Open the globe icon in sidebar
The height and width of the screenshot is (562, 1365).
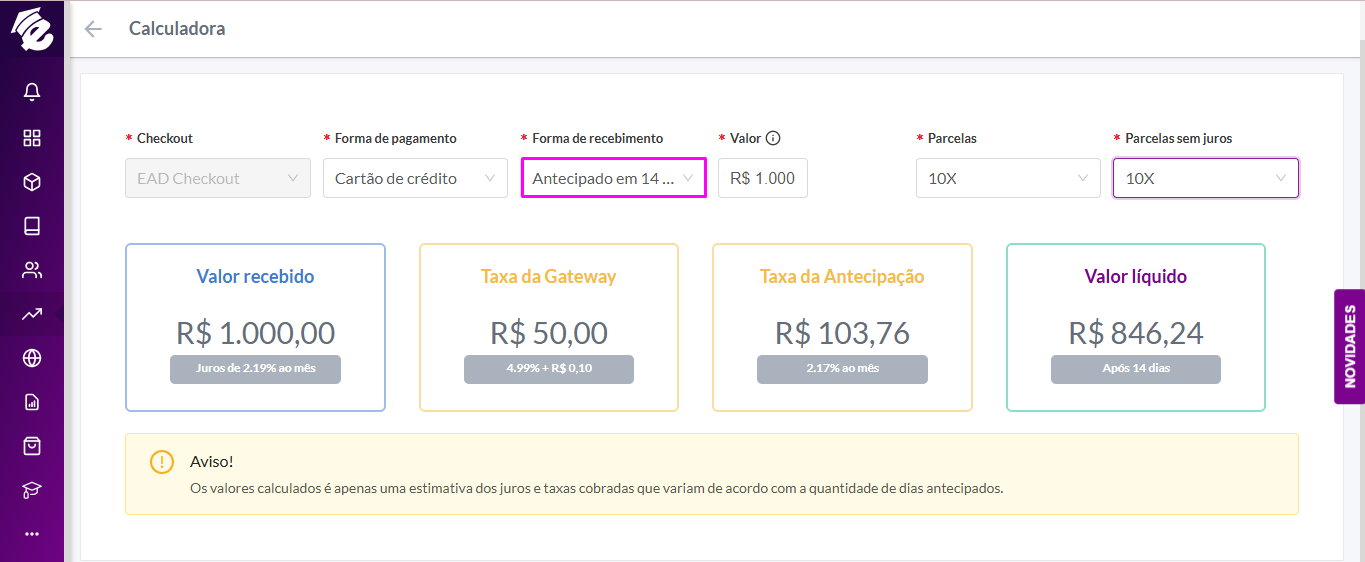pyautogui.click(x=32, y=358)
